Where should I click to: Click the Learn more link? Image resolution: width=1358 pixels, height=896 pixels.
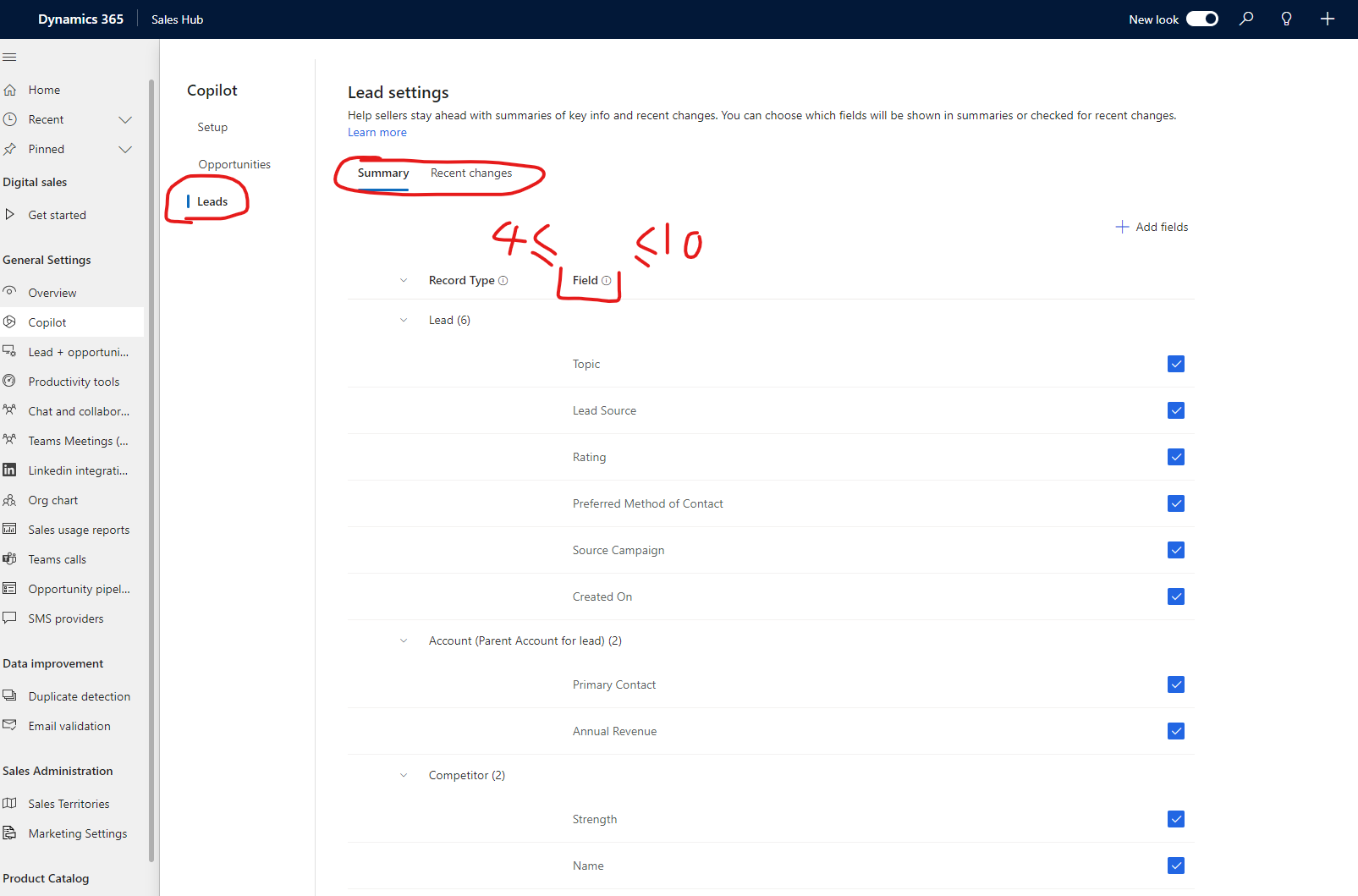tap(377, 132)
